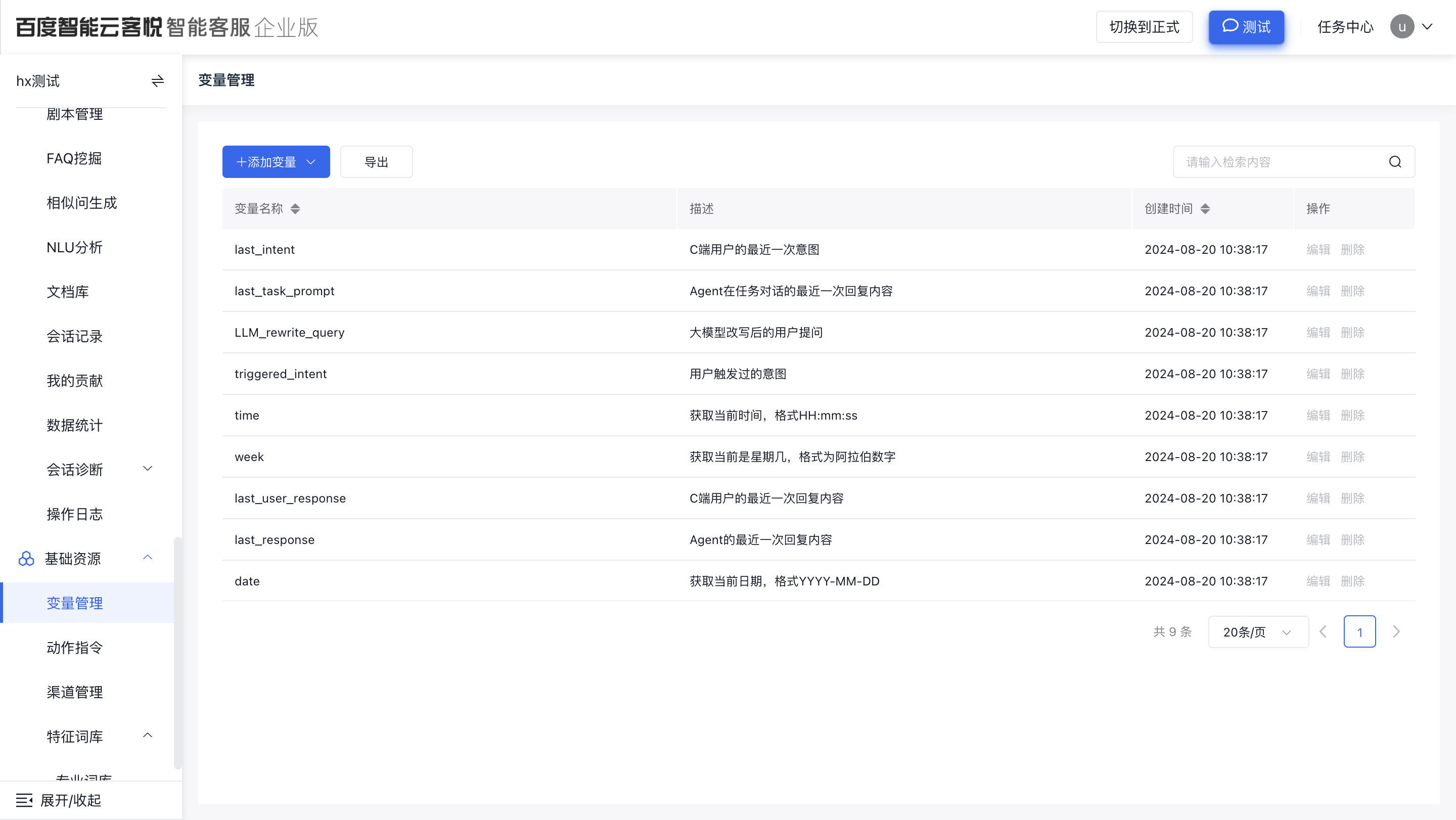Click the 描述 column header
The image size is (1456, 820).
coord(701,208)
